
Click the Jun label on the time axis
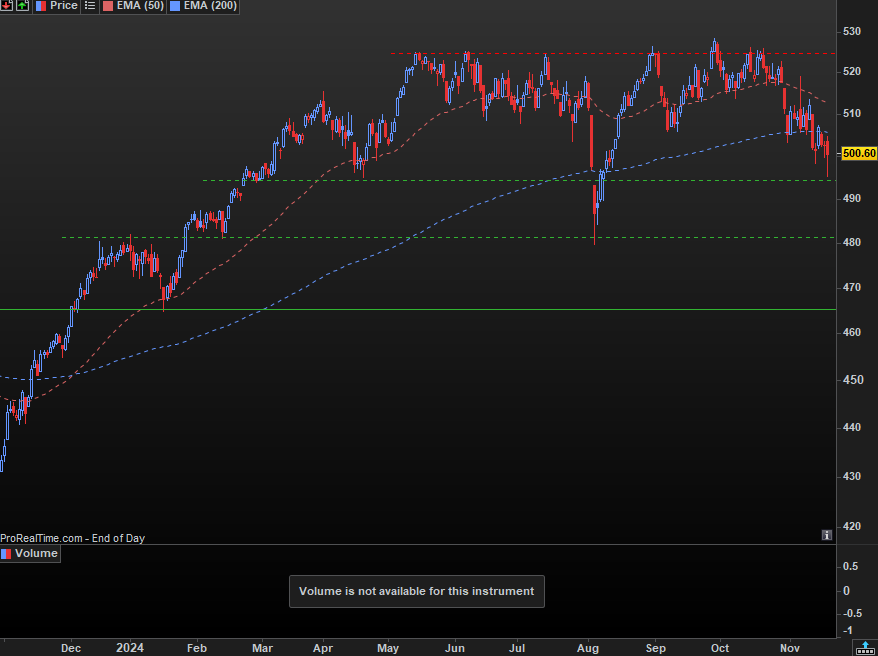point(455,648)
